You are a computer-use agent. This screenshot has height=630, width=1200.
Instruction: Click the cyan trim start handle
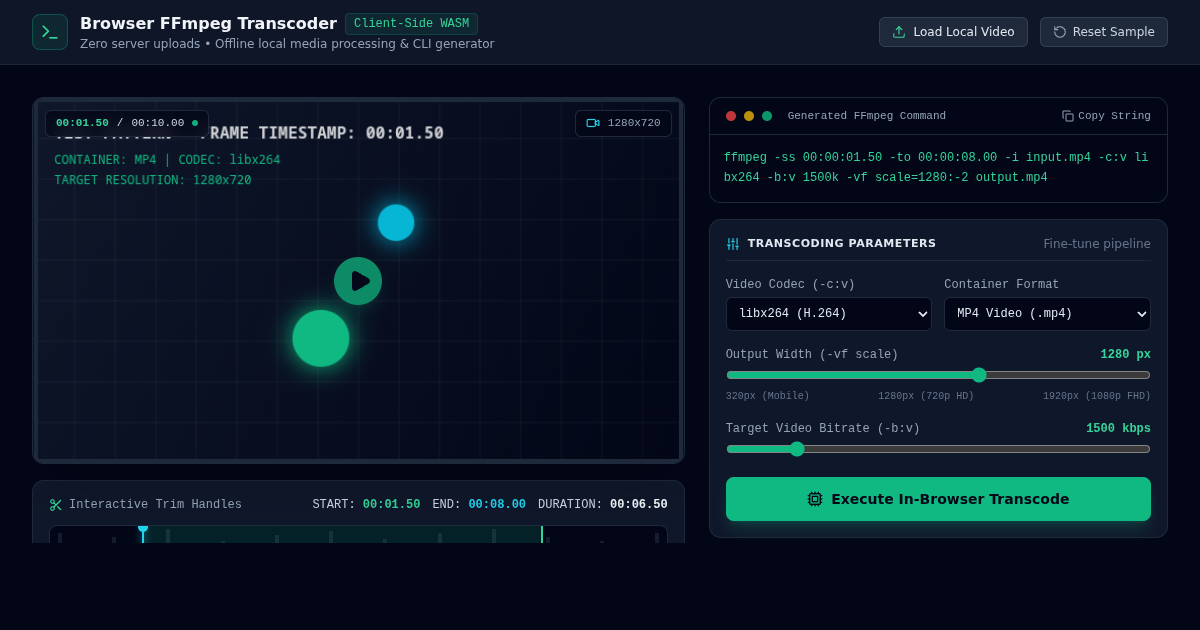click(x=143, y=533)
